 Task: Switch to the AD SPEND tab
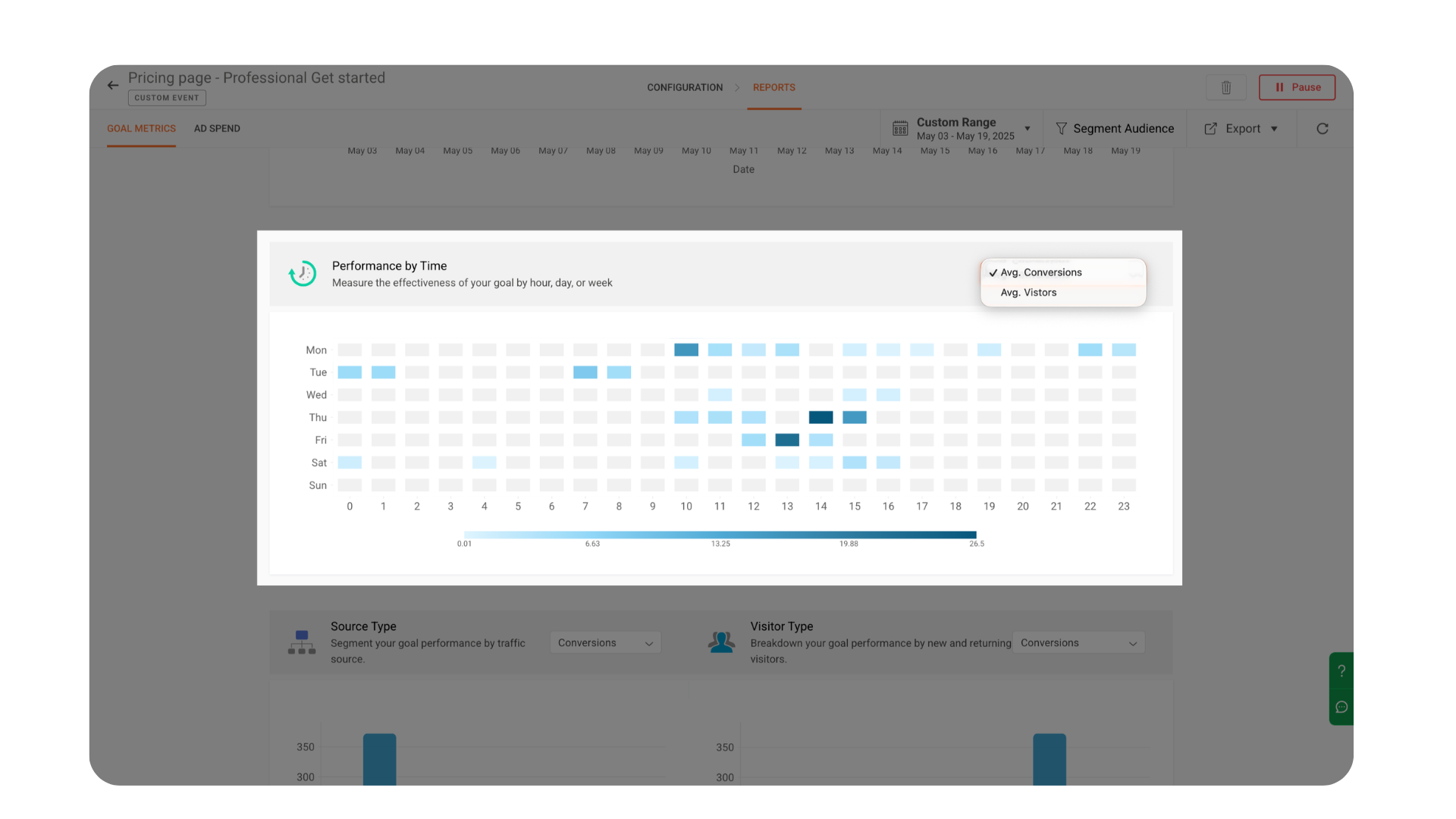(x=217, y=129)
